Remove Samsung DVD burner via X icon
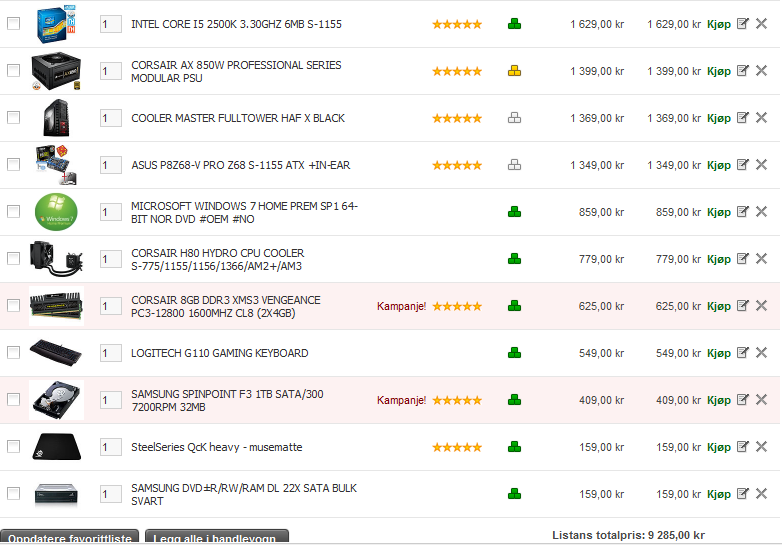782x545 pixels. tap(761, 494)
